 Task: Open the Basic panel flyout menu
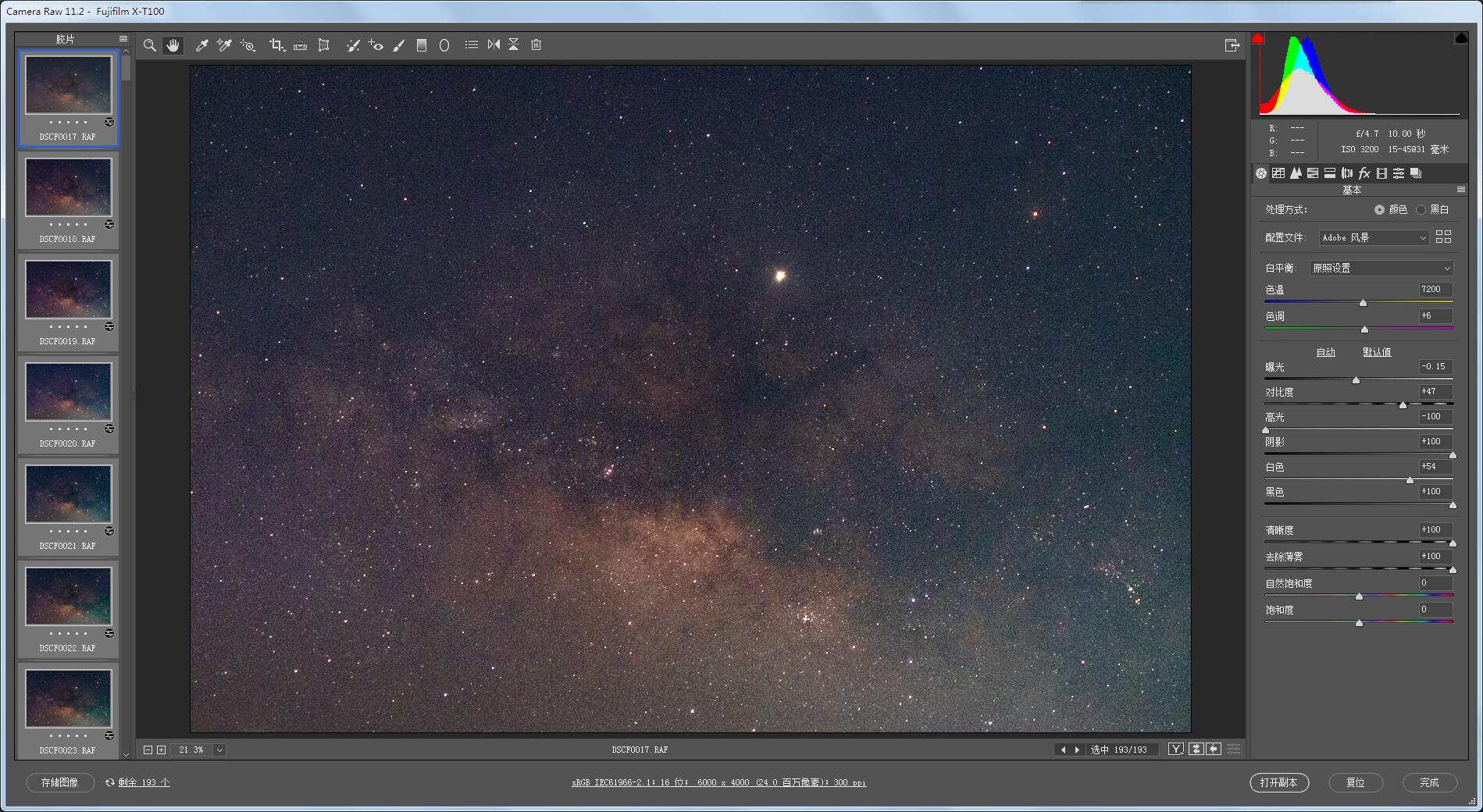[1461, 190]
